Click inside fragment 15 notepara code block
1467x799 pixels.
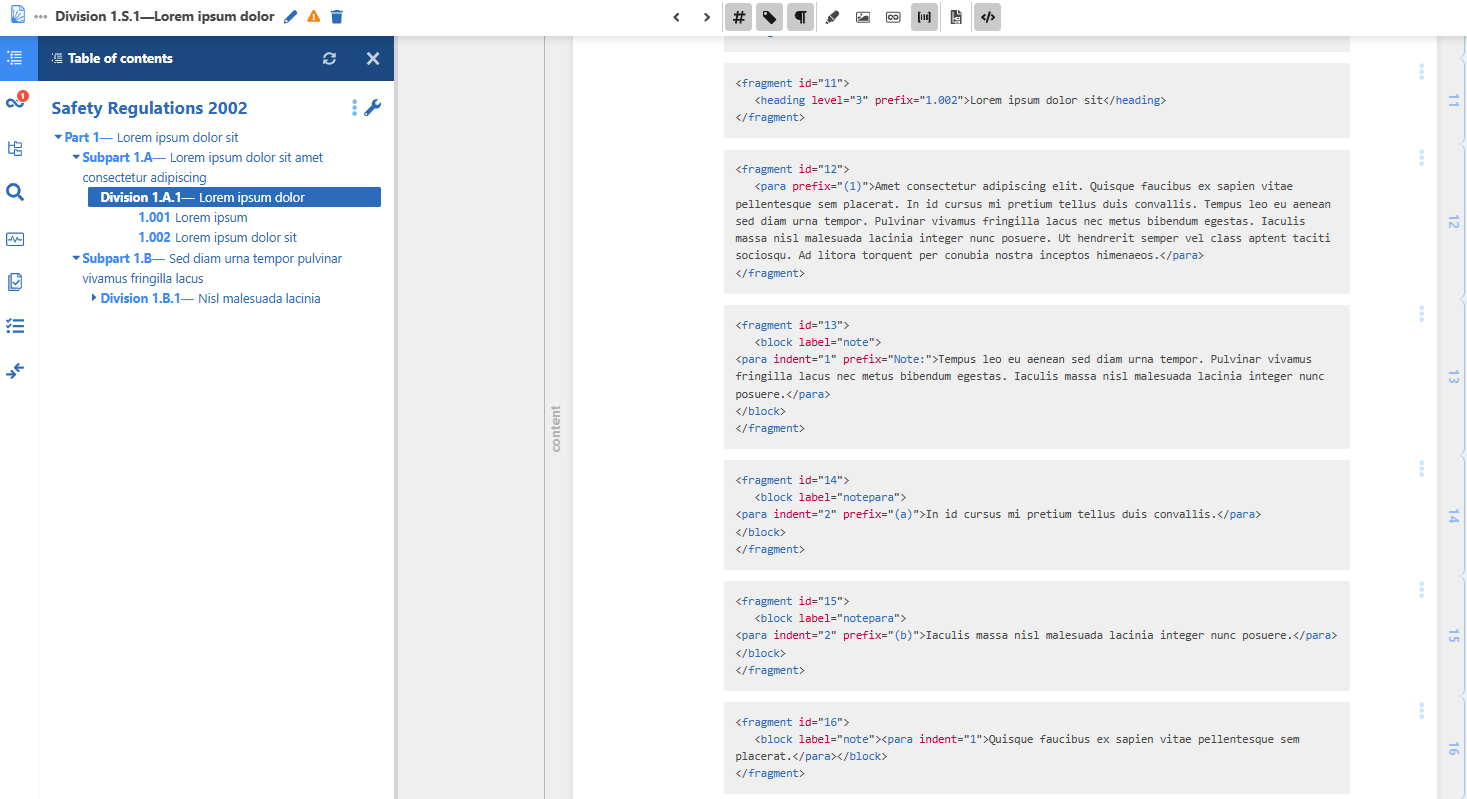(1037, 636)
